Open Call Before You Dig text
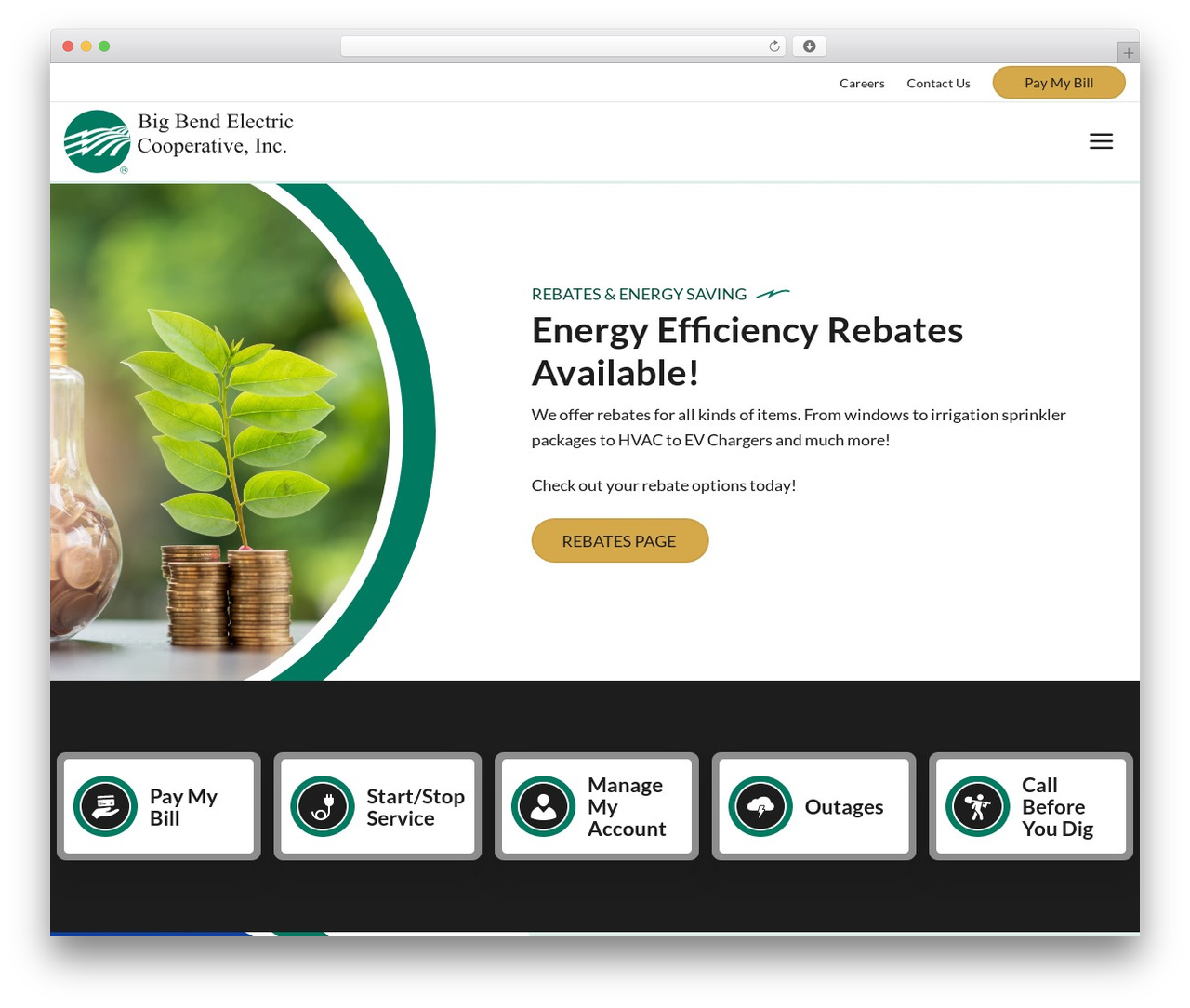 click(x=1057, y=807)
